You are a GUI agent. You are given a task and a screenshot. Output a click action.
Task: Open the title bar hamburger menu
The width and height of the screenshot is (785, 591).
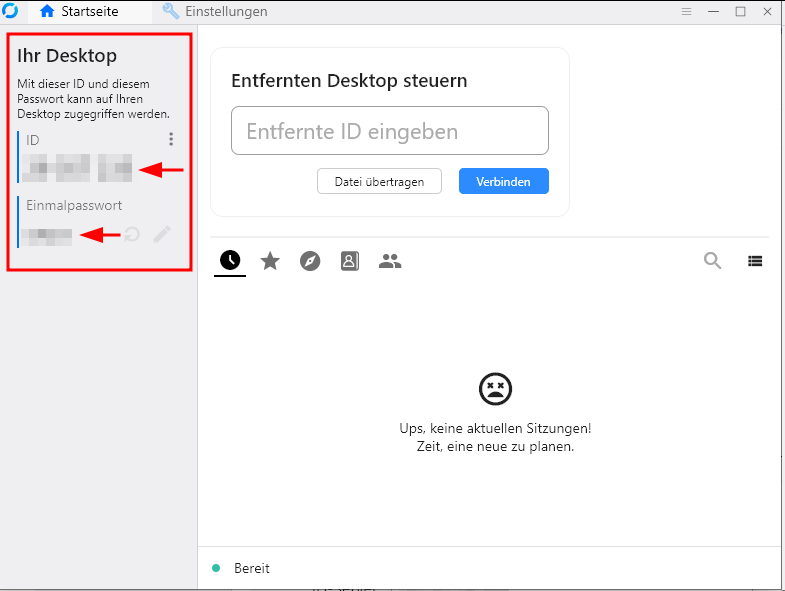click(x=686, y=12)
